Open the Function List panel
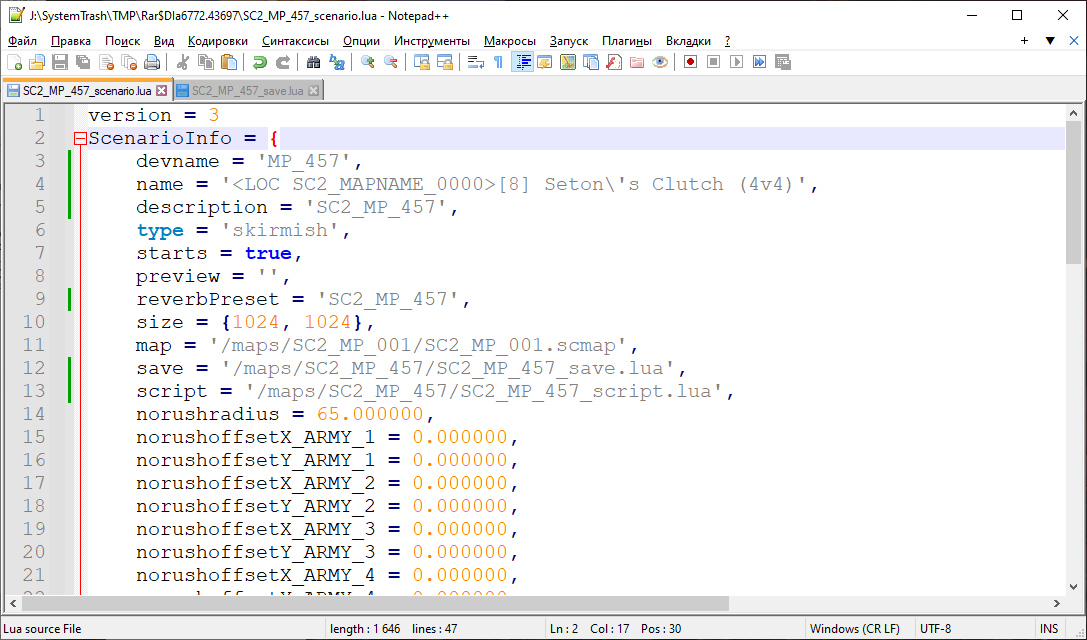This screenshot has width=1087, height=640. [614, 62]
